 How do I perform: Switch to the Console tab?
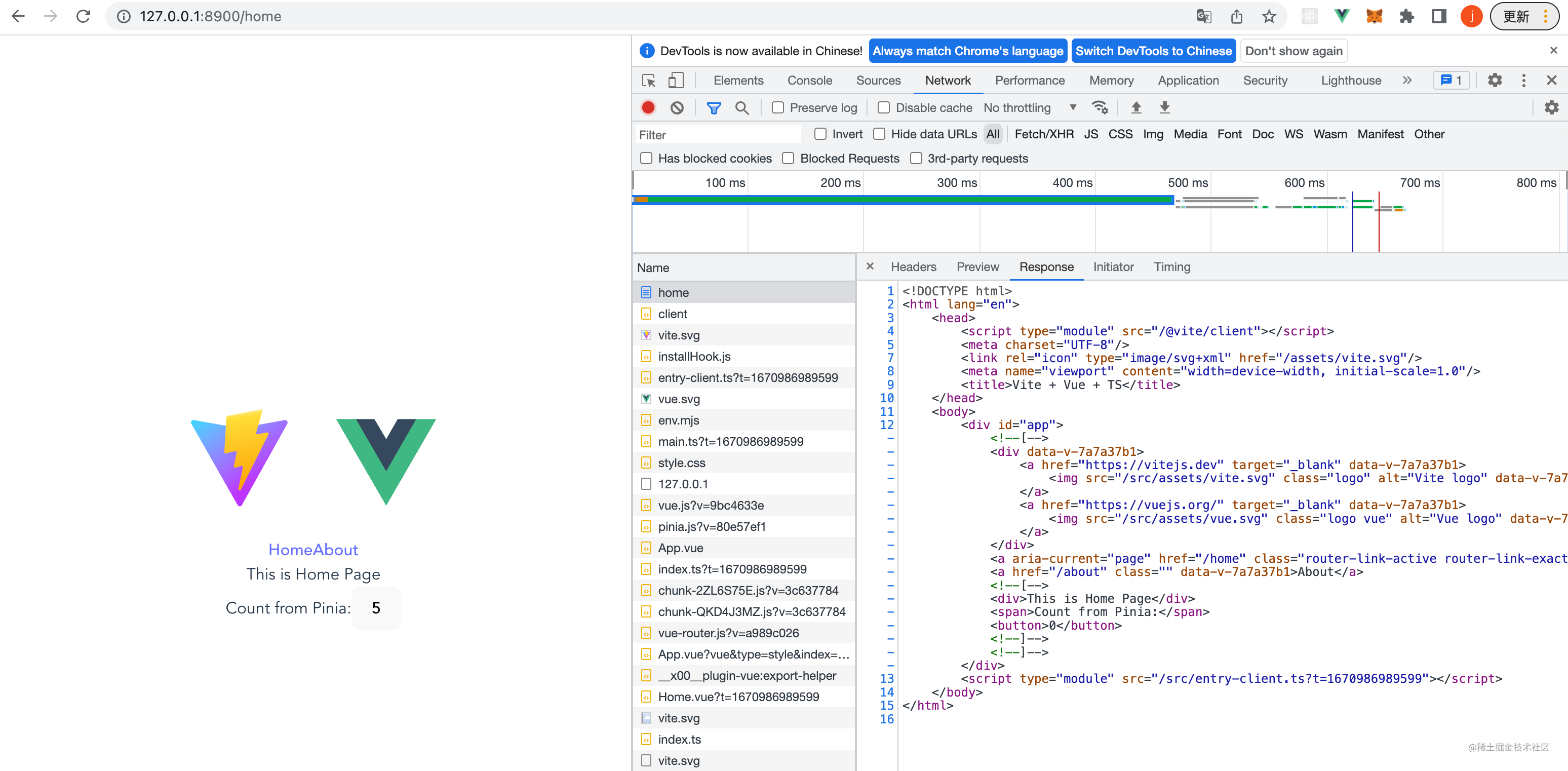click(809, 81)
